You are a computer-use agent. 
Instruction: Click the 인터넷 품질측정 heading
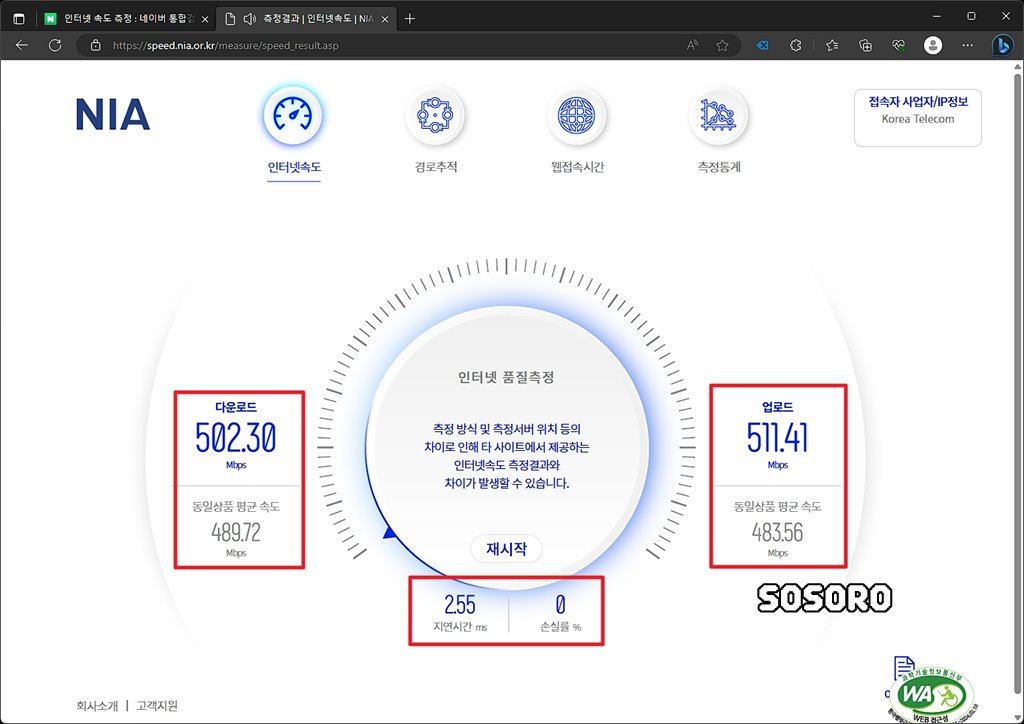506,377
